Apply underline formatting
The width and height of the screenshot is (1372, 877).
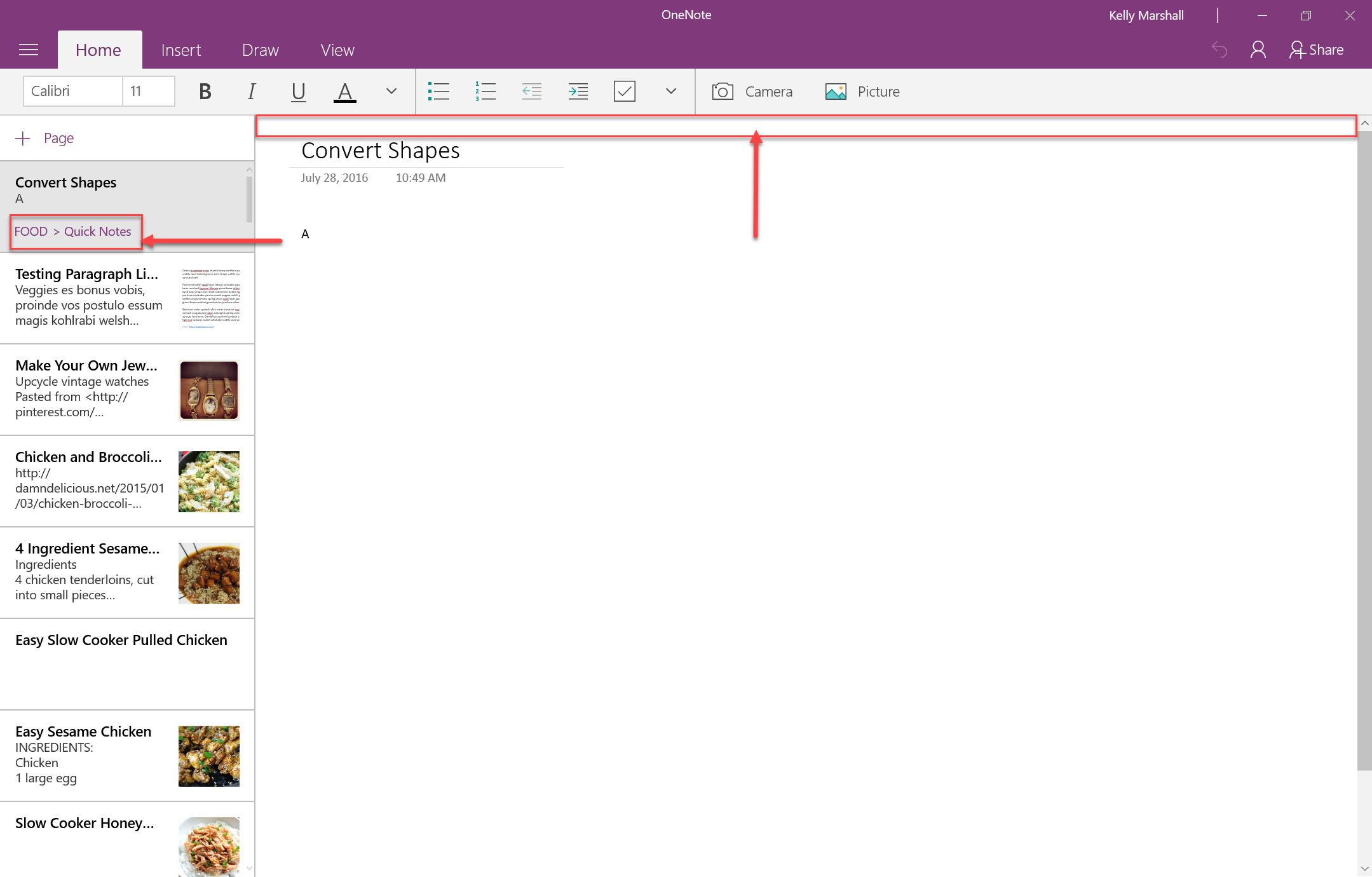298,91
